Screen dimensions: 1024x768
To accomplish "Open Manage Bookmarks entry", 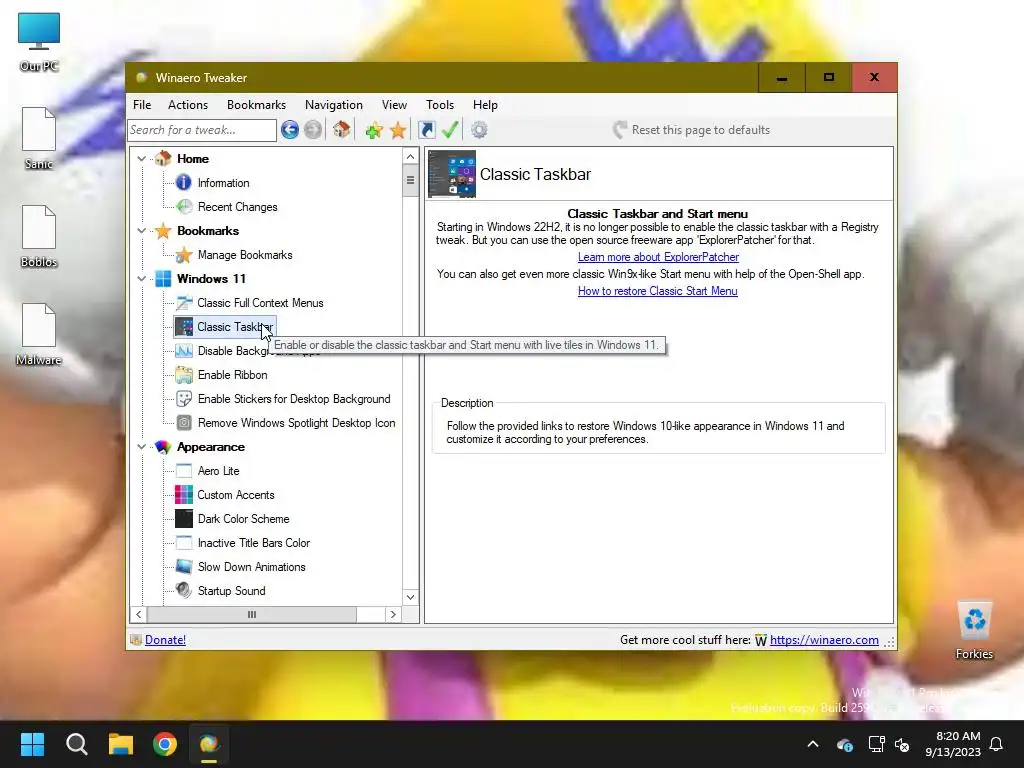I will [x=245, y=255].
